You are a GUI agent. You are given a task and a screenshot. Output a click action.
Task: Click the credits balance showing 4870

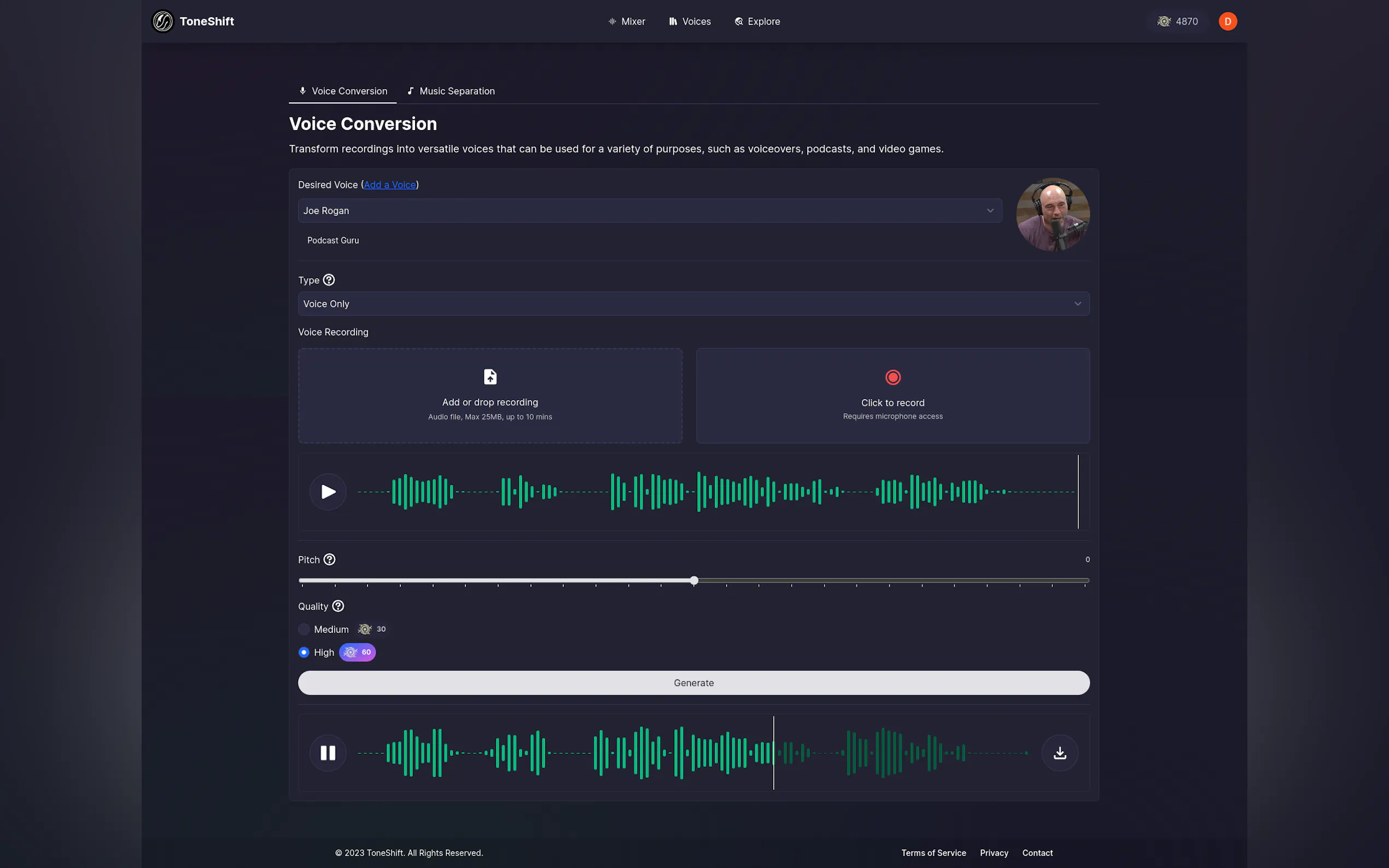(1178, 21)
